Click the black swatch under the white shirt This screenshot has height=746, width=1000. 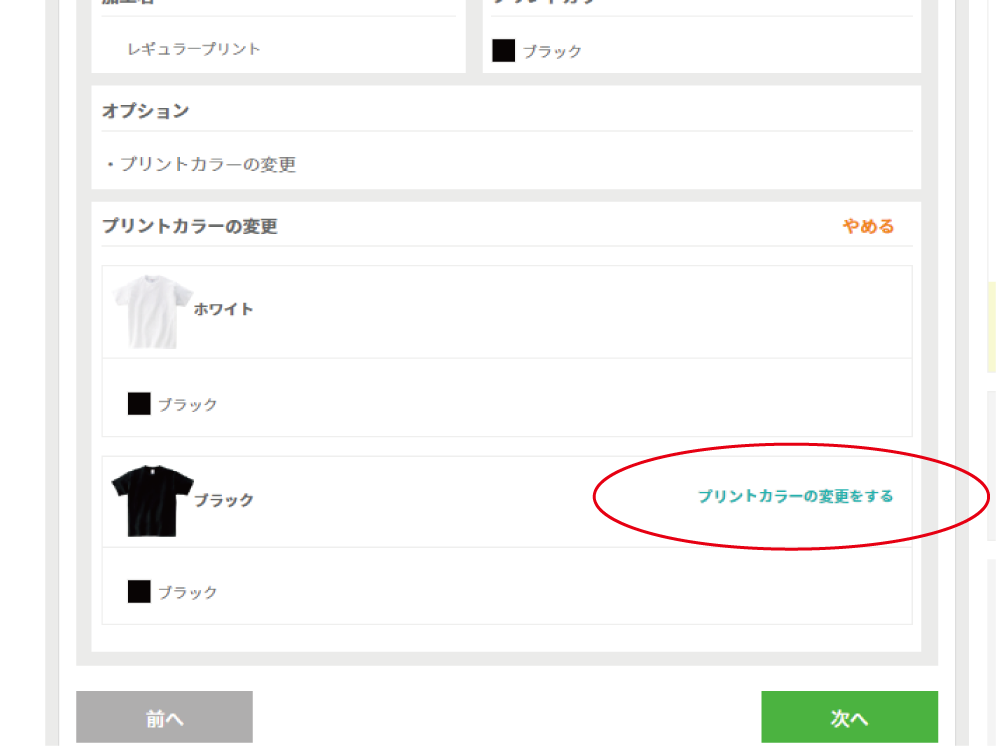tap(137, 404)
